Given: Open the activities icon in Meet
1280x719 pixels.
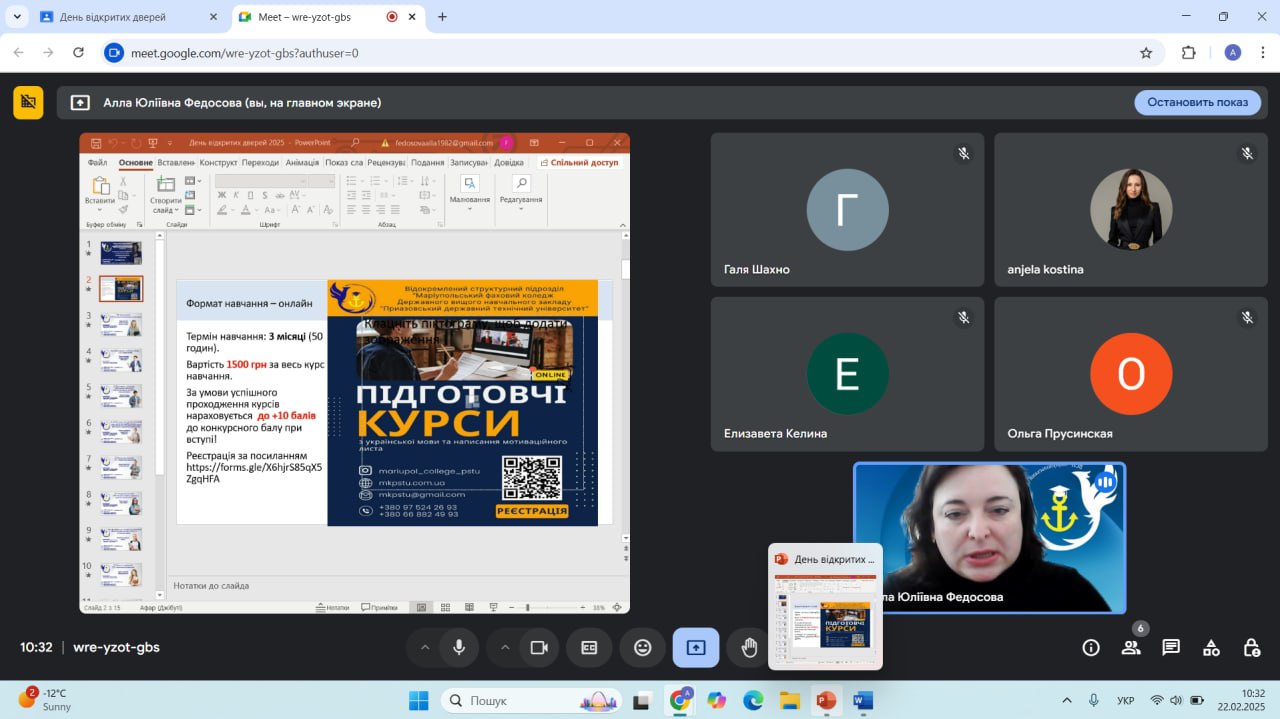Looking at the screenshot, I should click(1211, 647).
